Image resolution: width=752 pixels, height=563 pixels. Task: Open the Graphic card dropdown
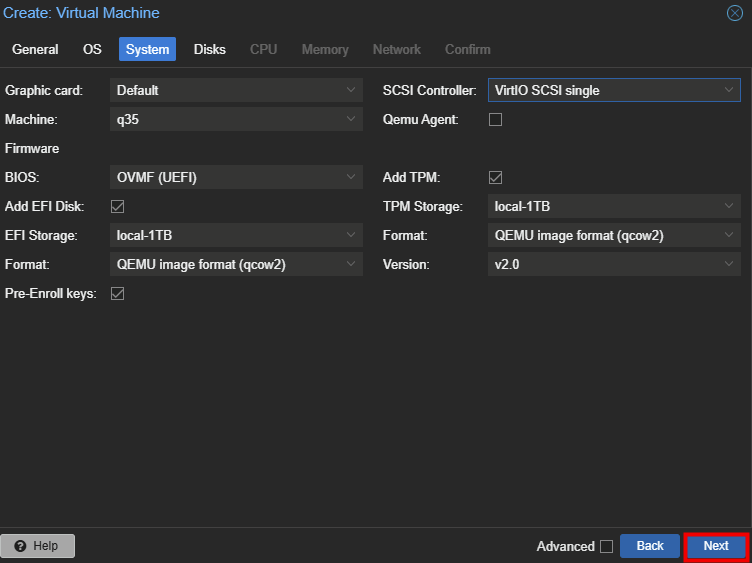coord(236,90)
